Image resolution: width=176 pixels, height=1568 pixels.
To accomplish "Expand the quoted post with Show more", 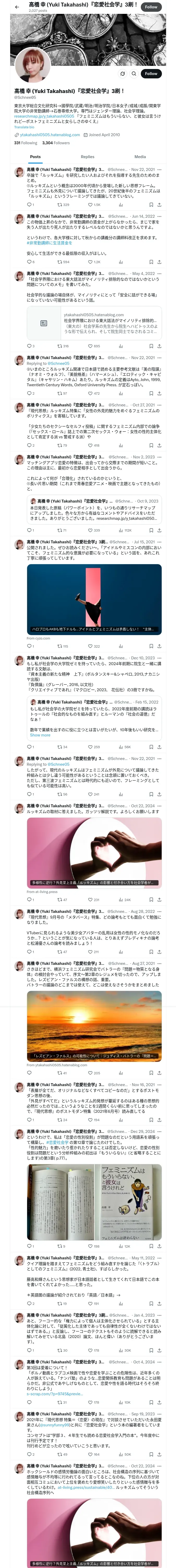I will (x=40, y=735).
